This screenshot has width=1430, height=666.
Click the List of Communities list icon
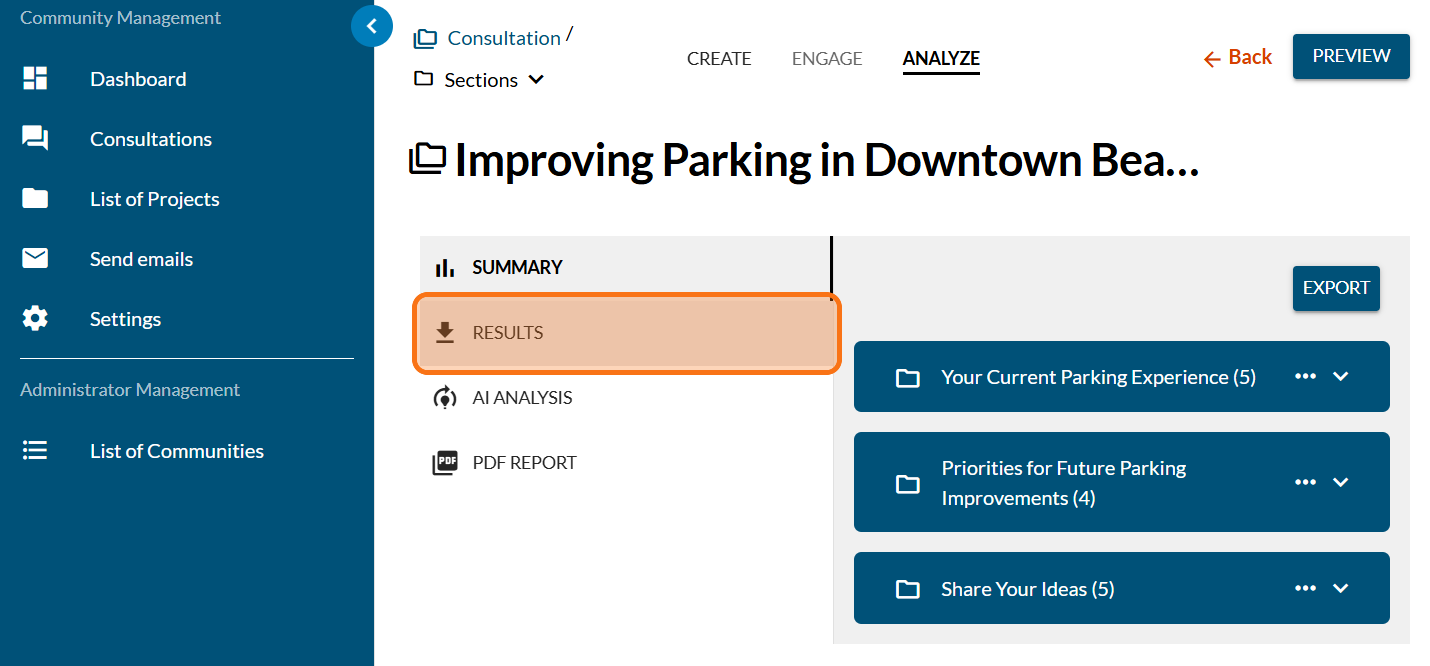click(x=35, y=451)
